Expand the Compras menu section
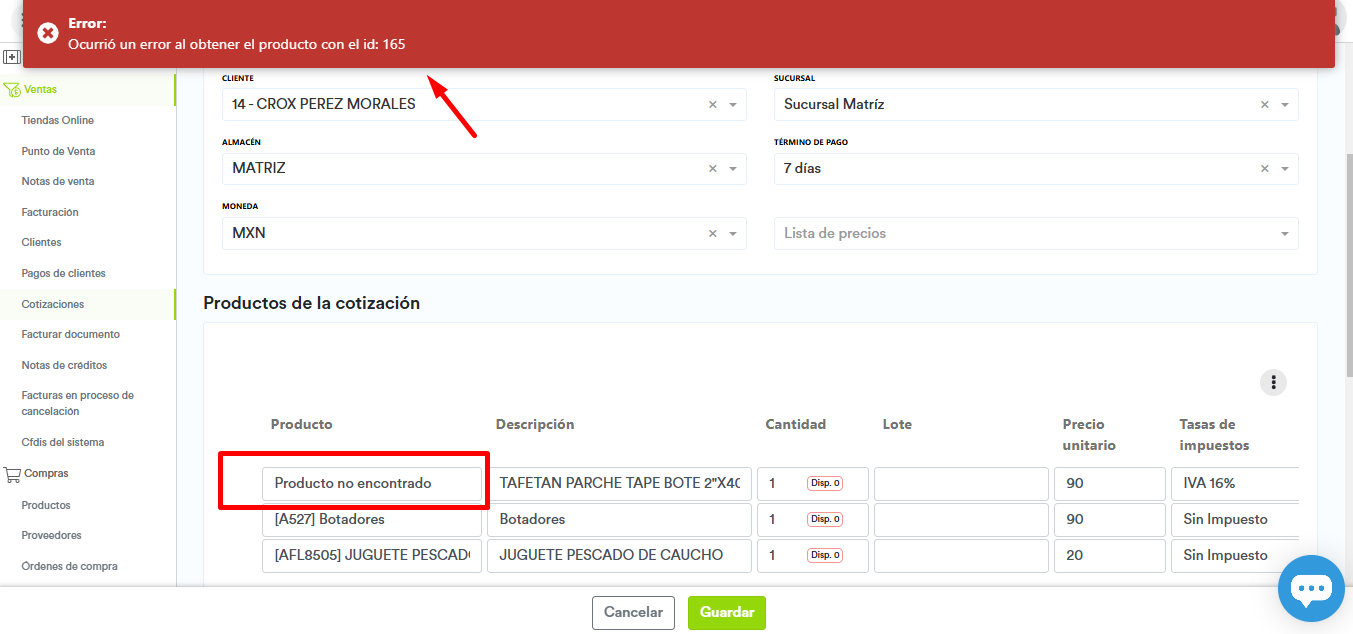 [x=46, y=473]
